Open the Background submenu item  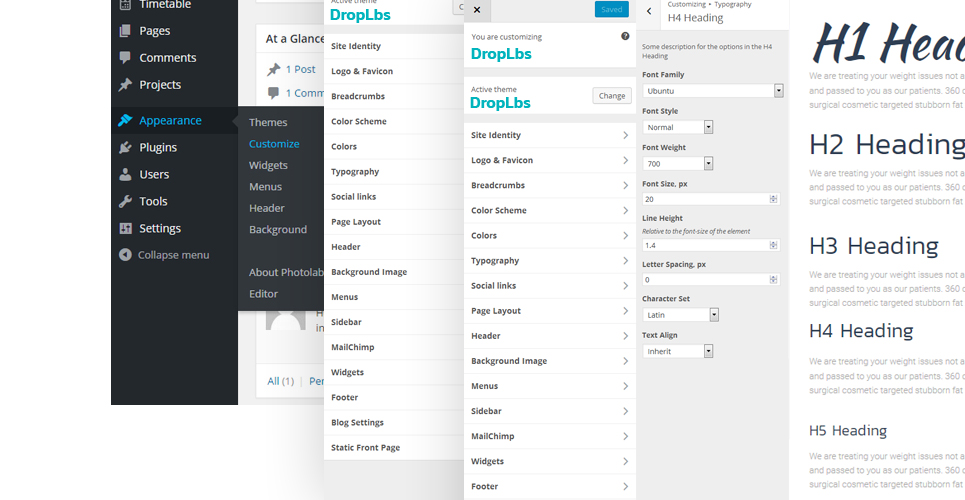[278, 230]
